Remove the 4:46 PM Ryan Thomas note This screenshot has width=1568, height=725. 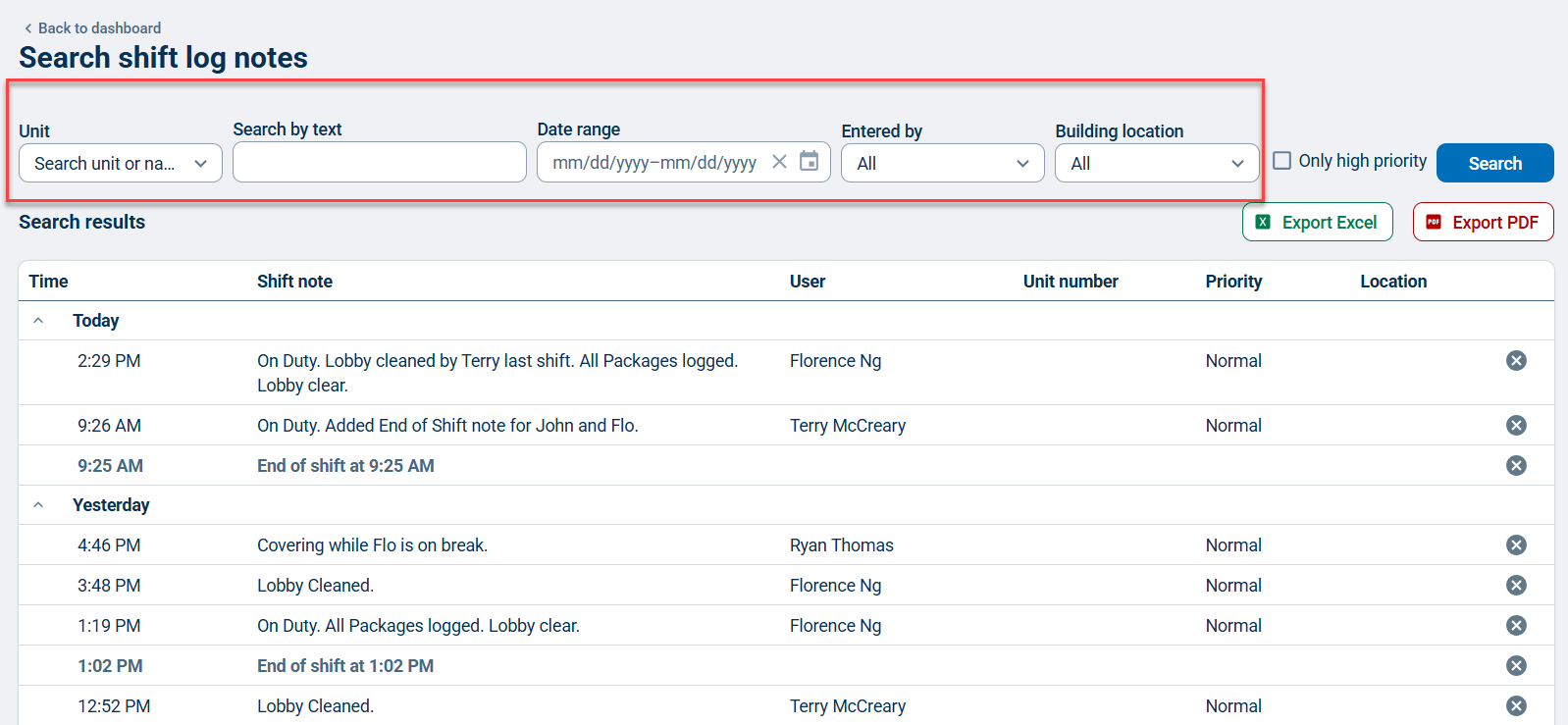coord(1516,545)
